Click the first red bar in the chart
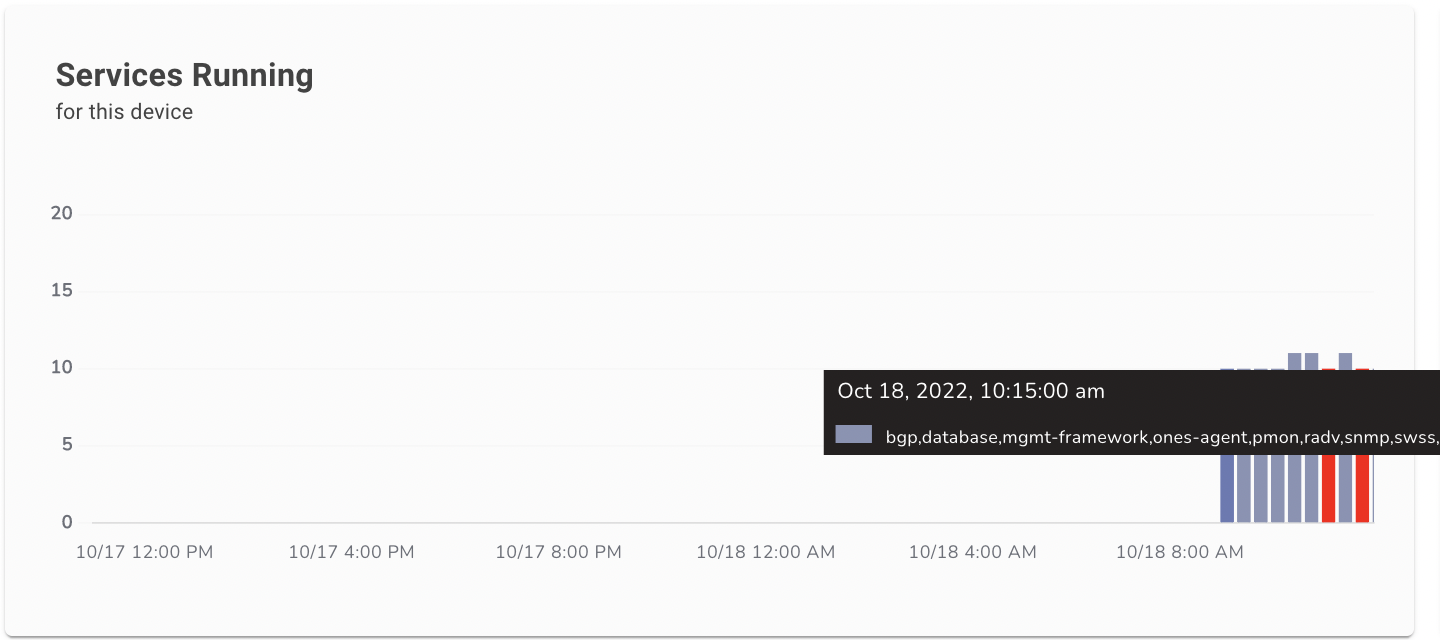 (1328, 490)
